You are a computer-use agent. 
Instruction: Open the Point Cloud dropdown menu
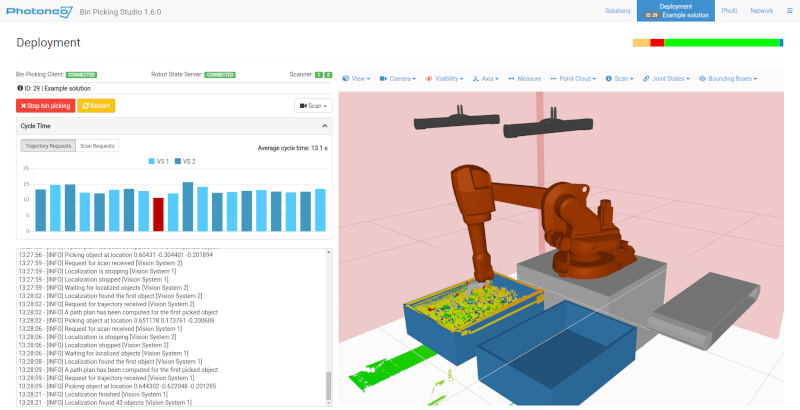click(573, 79)
